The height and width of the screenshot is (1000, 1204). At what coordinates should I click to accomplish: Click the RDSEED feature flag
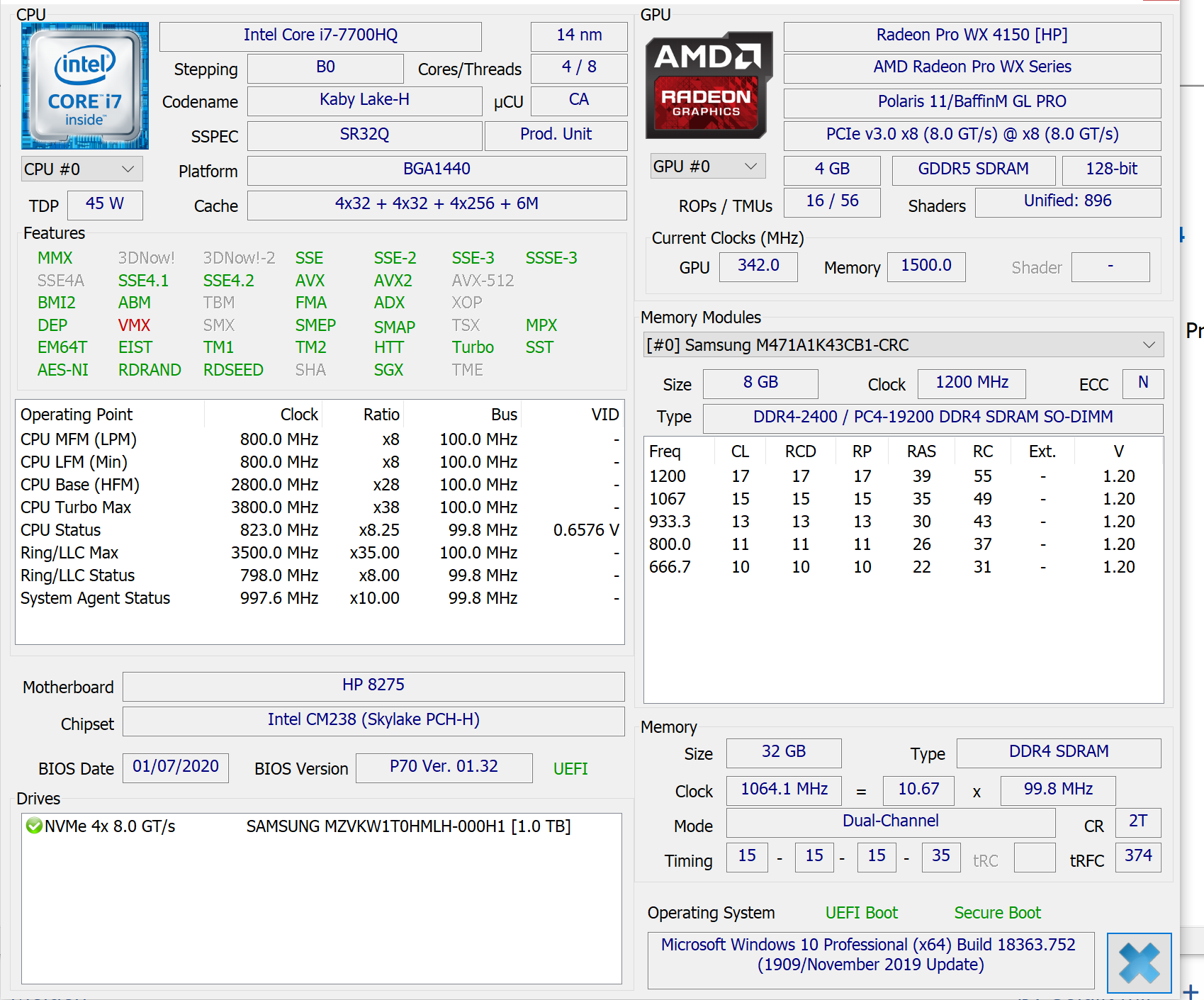pos(233,370)
